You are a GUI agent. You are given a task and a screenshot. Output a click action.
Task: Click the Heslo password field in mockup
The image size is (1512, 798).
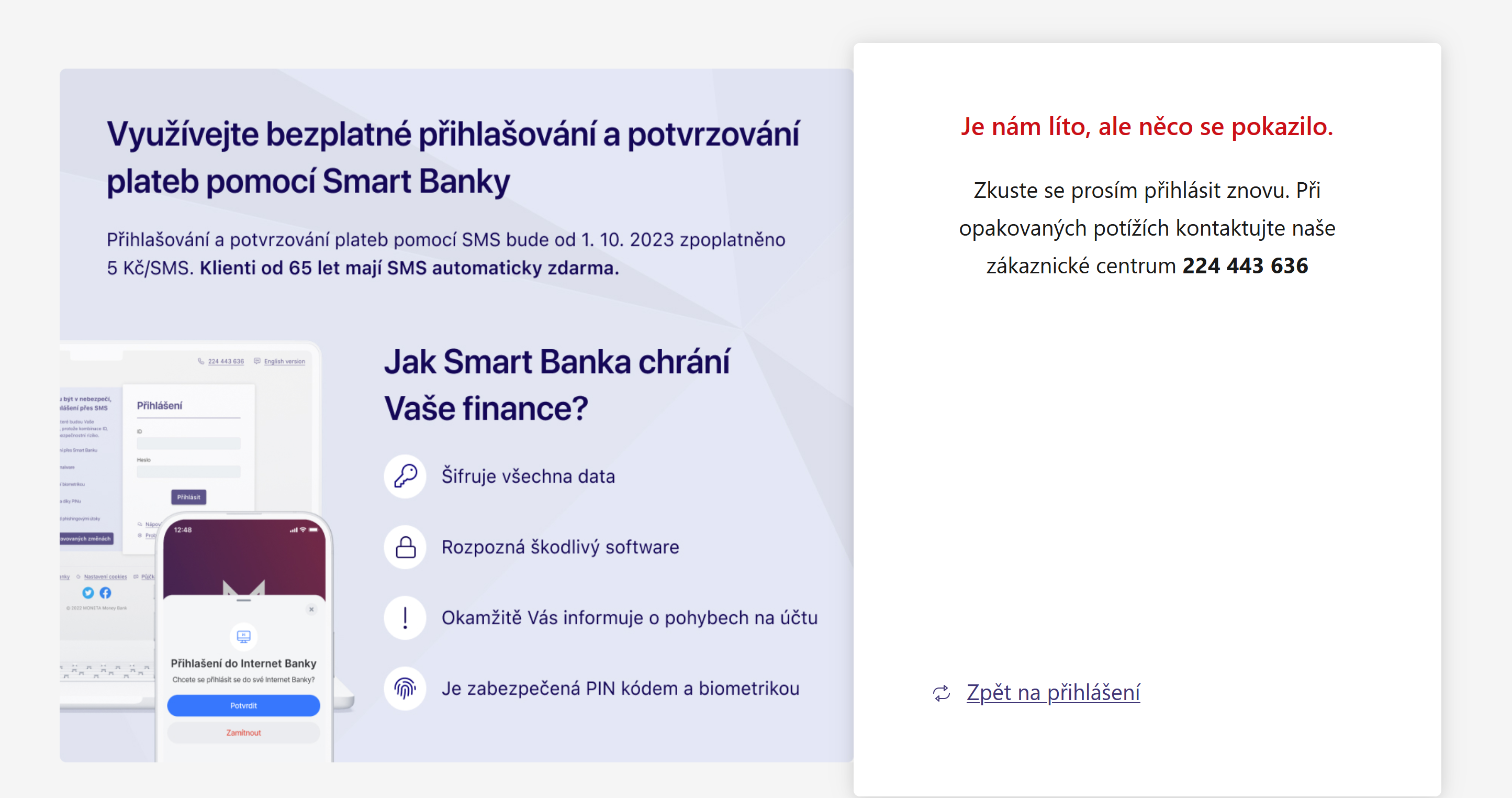click(x=188, y=471)
